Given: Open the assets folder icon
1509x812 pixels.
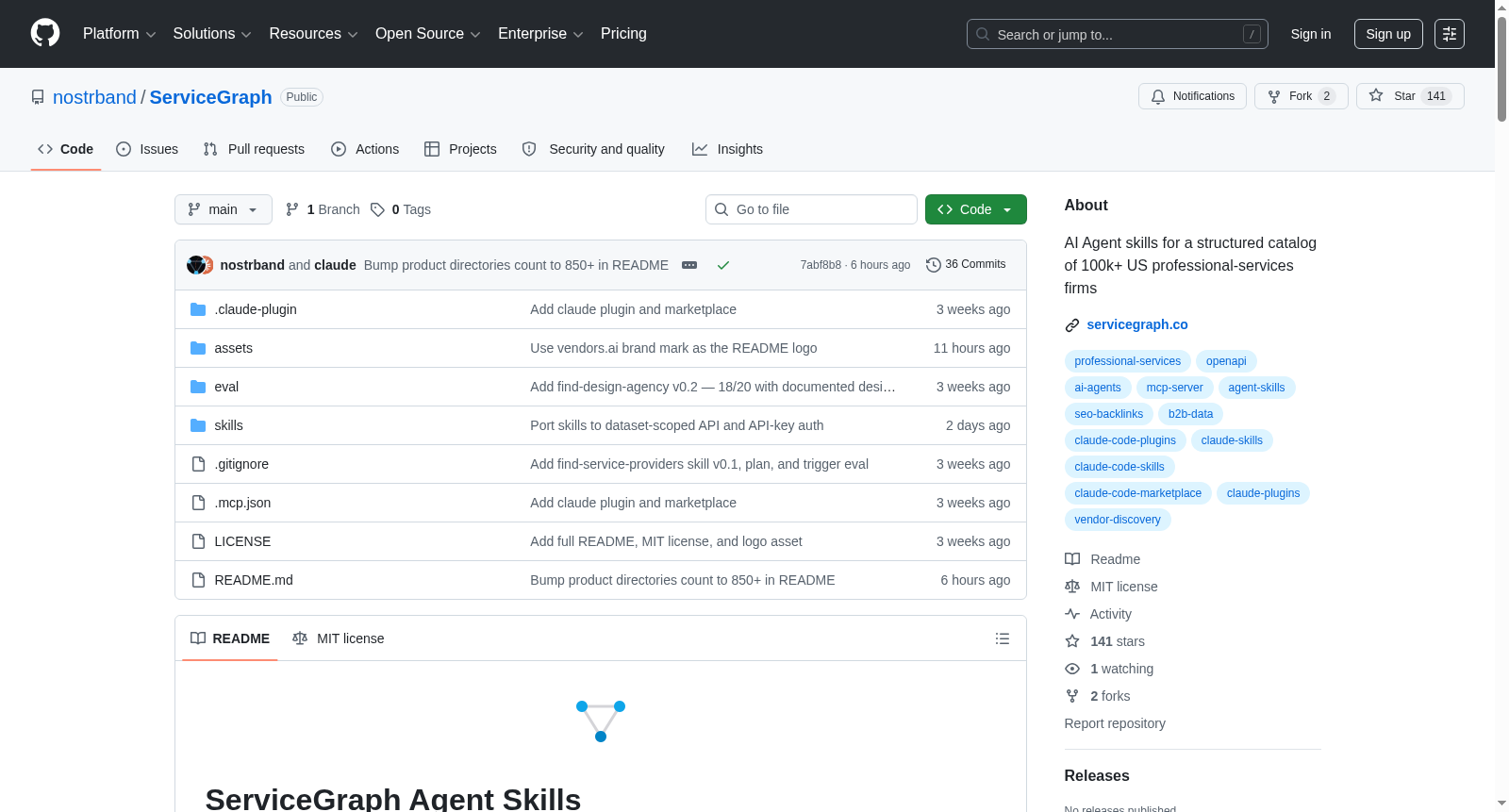Looking at the screenshot, I should (198, 348).
